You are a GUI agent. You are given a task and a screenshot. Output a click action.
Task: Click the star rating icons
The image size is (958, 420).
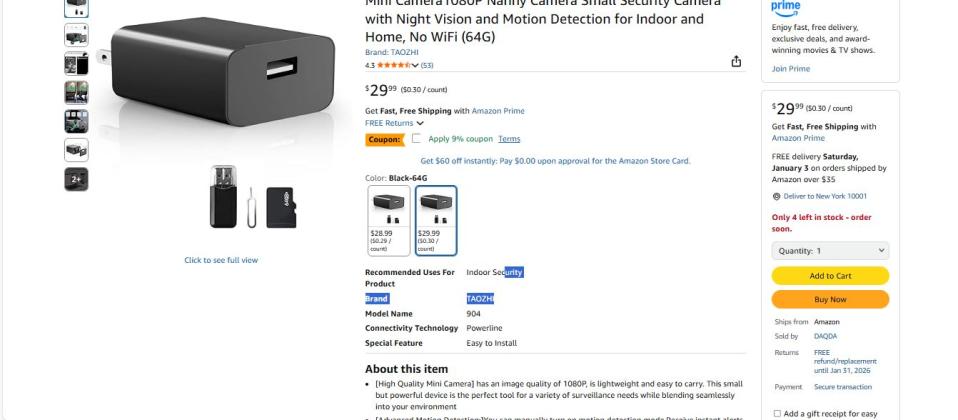click(393, 65)
